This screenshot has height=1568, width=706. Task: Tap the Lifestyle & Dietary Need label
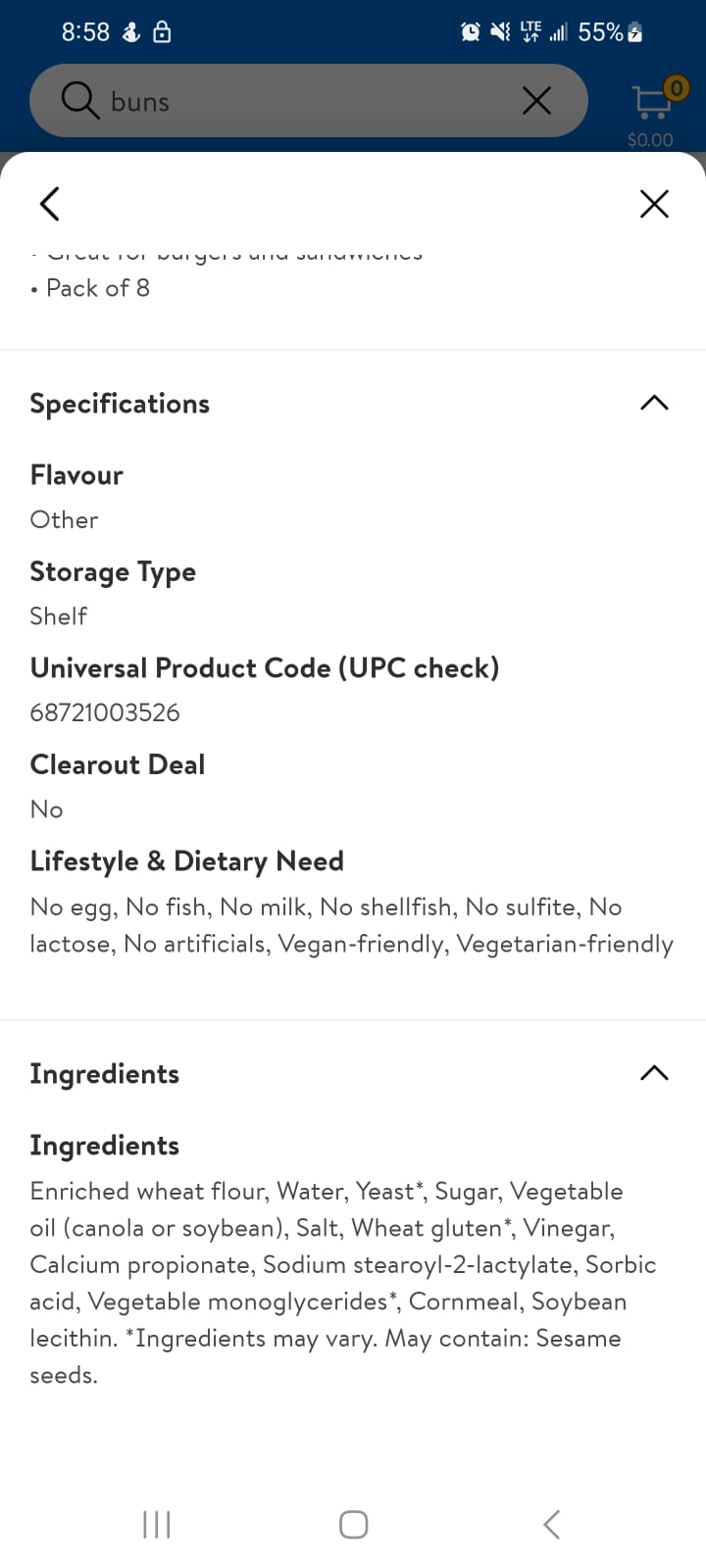click(x=187, y=861)
